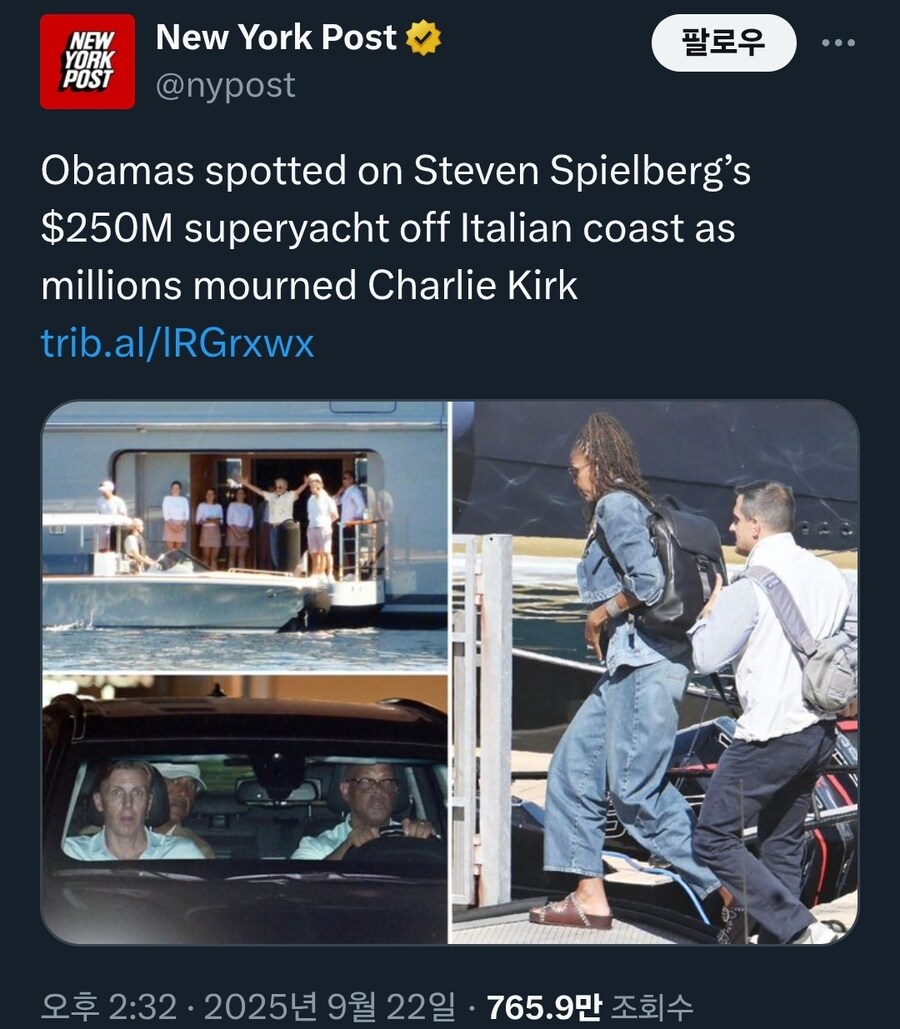Click the post timestamp 오후 2:32
This screenshot has width=900, height=1029.
point(109,1006)
